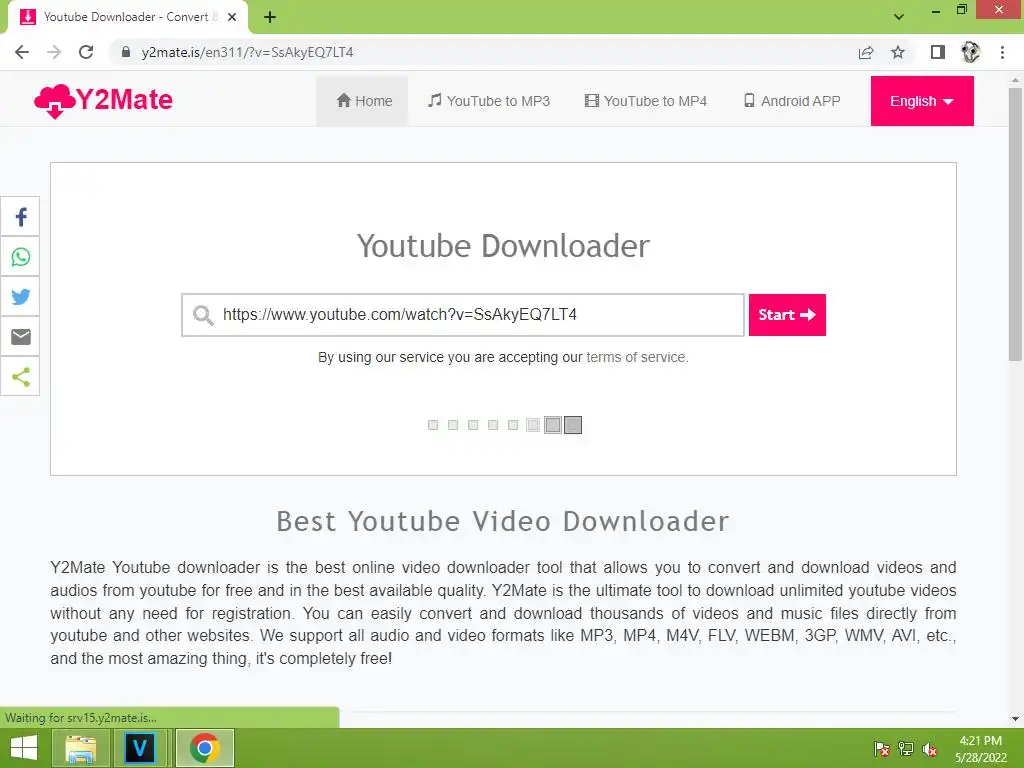The width and height of the screenshot is (1024, 768).
Task: Click the magnifier icon in search box
Action: click(x=203, y=315)
